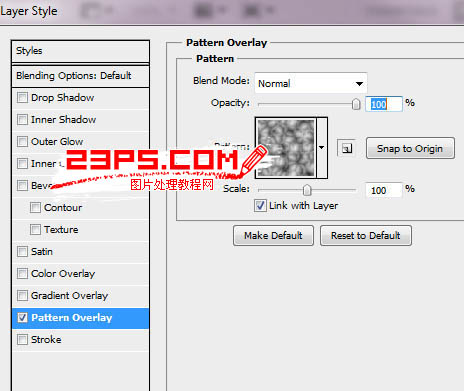Click the Snap to Origin button
The width and height of the screenshot is (464, 391).
pyautogui.click(x=410, y=148)
